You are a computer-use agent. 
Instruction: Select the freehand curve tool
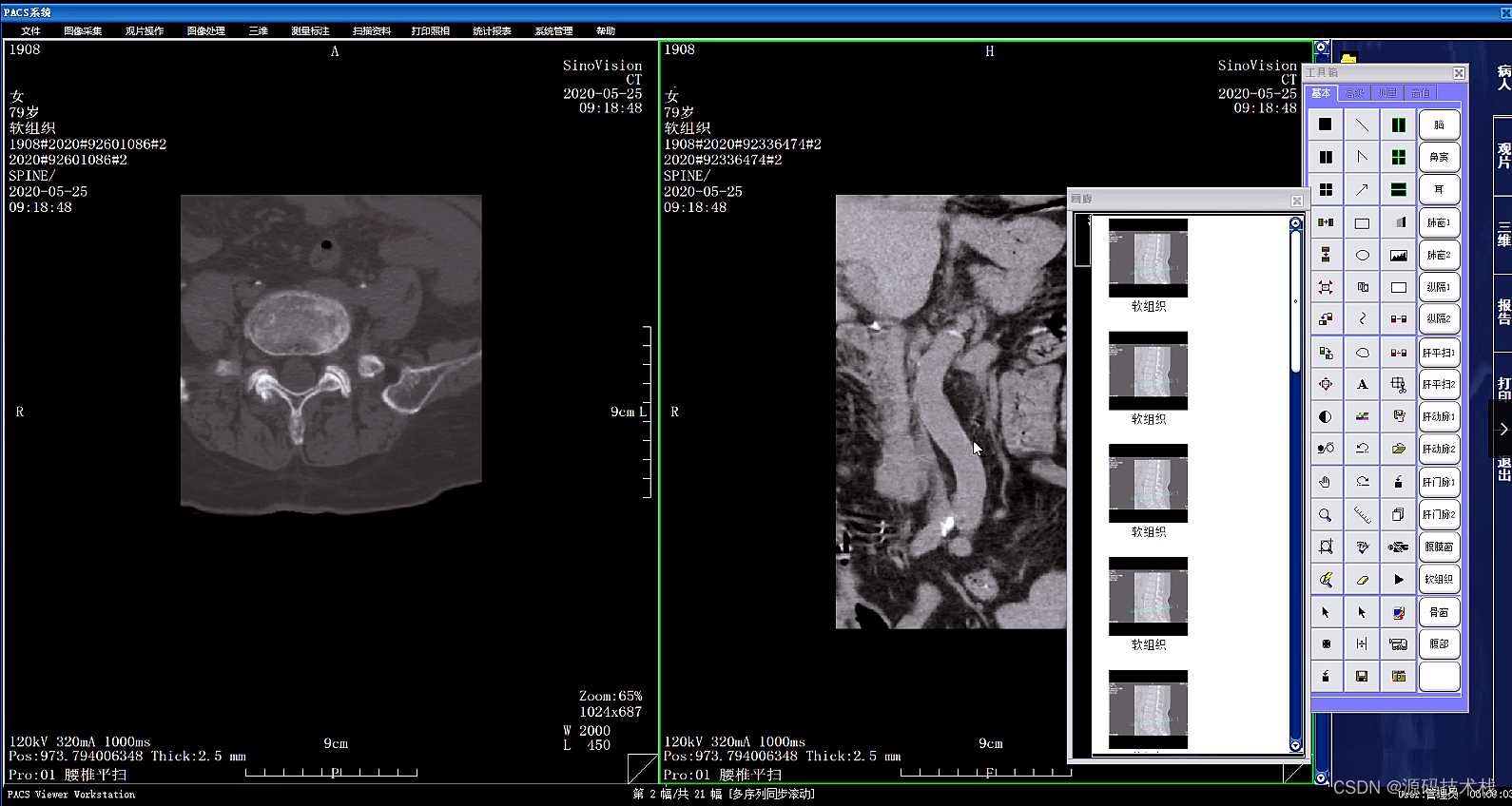tap(1362, 318)
